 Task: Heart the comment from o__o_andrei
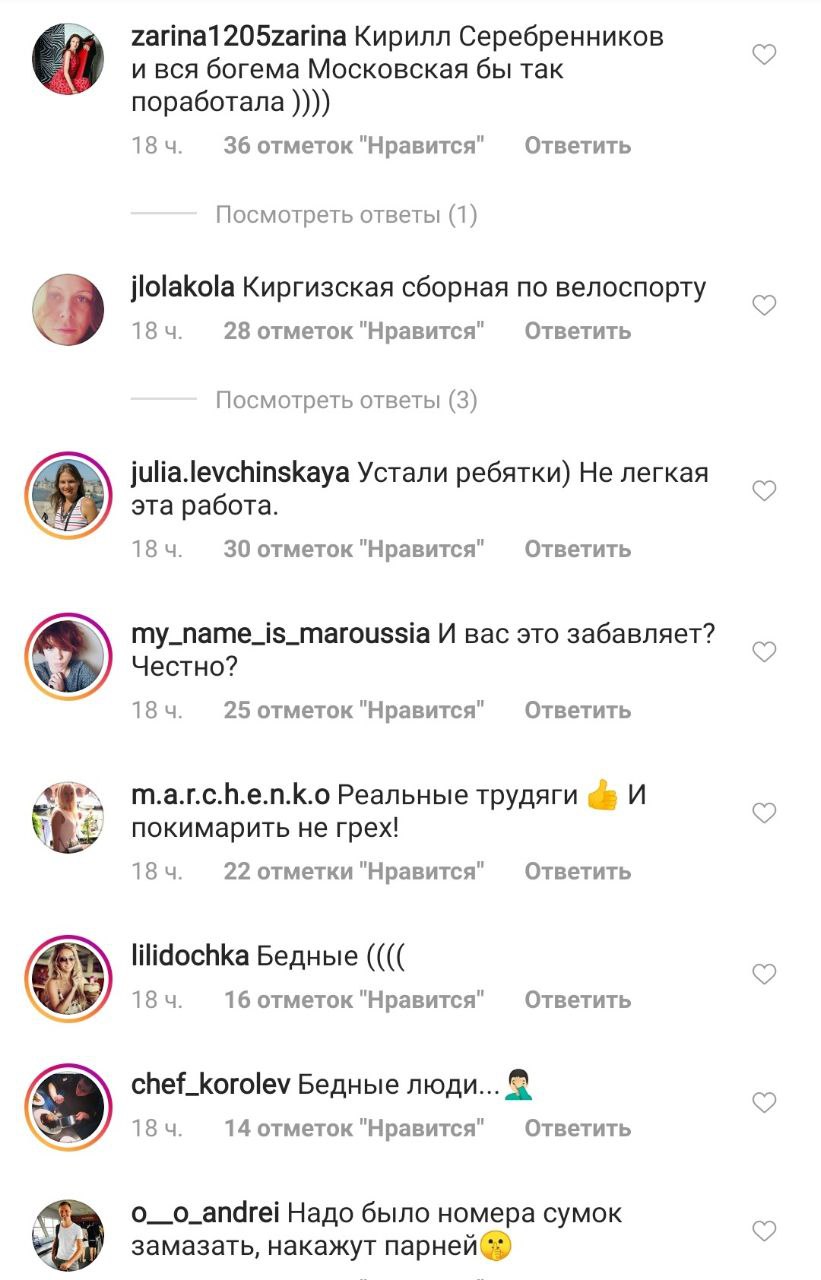pyautogui.click(x=764, y=1230)
